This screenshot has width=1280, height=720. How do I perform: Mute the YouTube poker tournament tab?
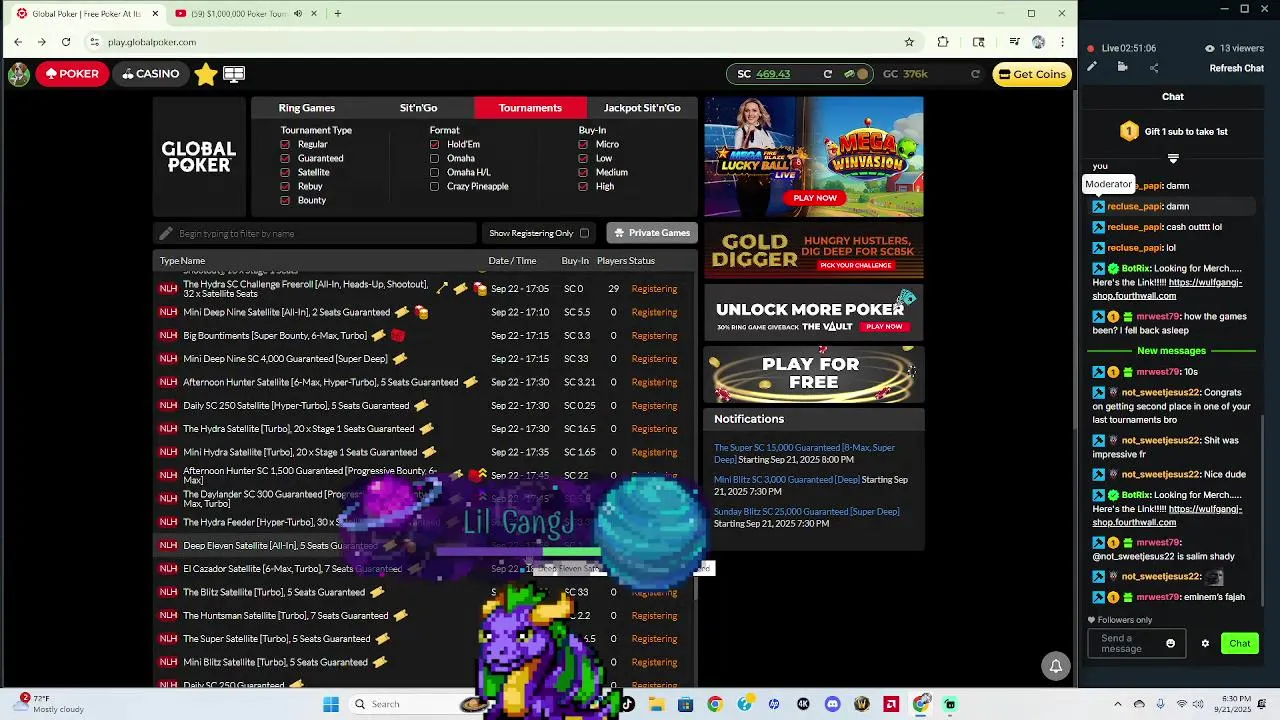(x=297, y=14)
